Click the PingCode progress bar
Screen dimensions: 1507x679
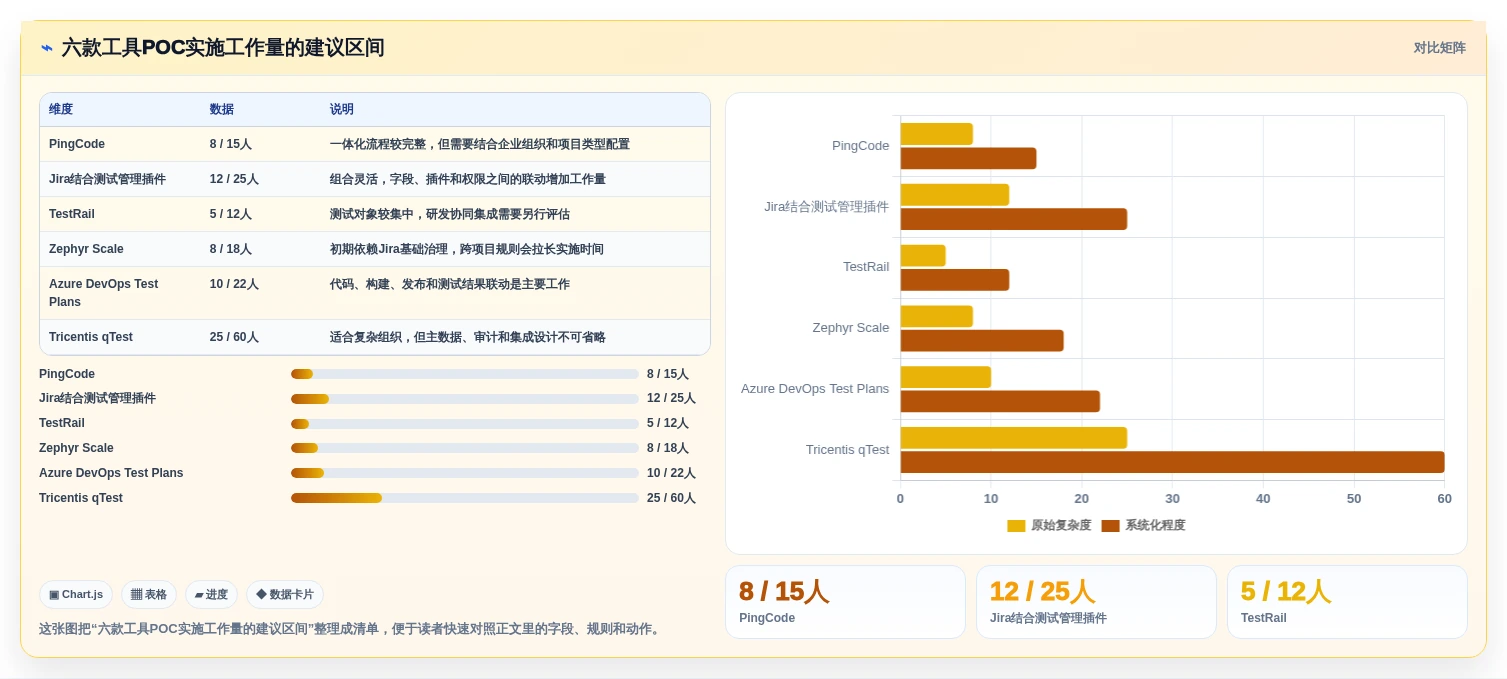[465, 374]
